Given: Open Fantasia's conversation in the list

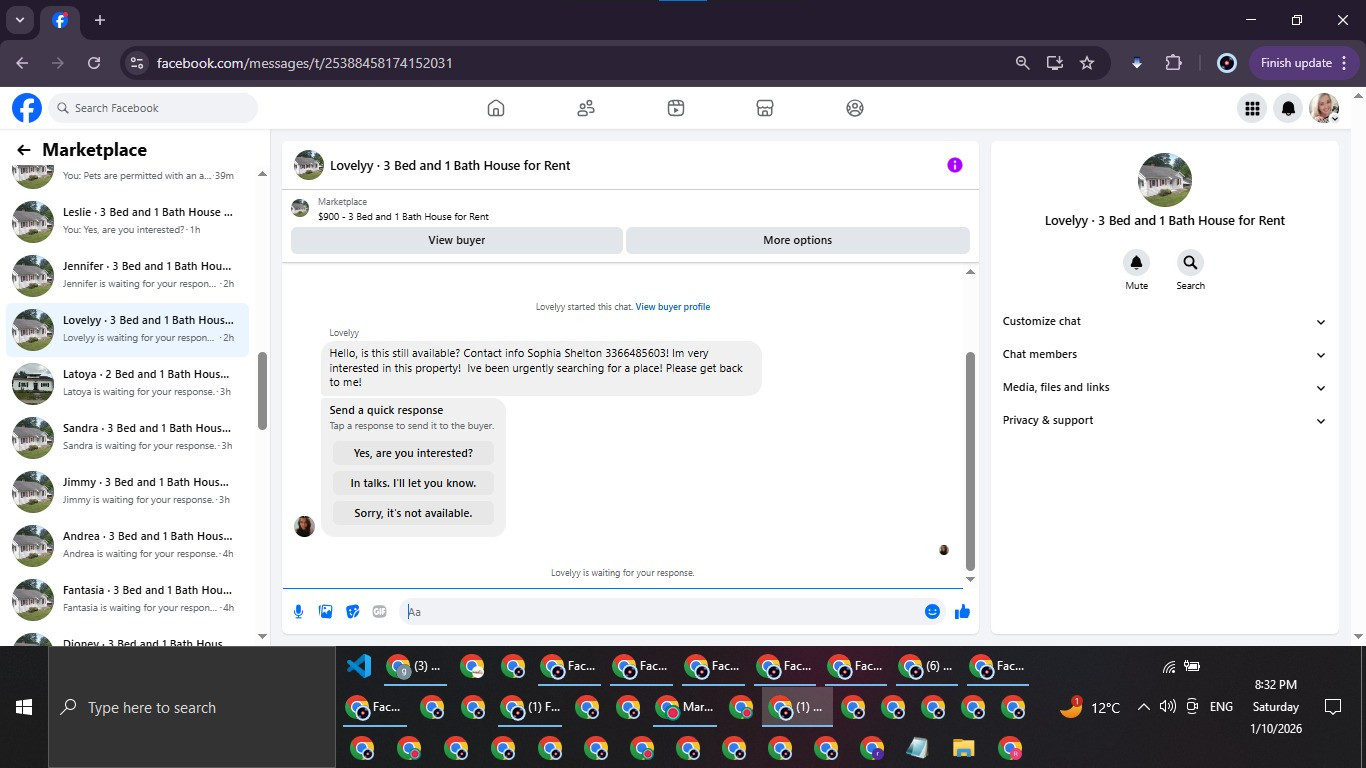Looking at the screenshot, I should (128, 599).
